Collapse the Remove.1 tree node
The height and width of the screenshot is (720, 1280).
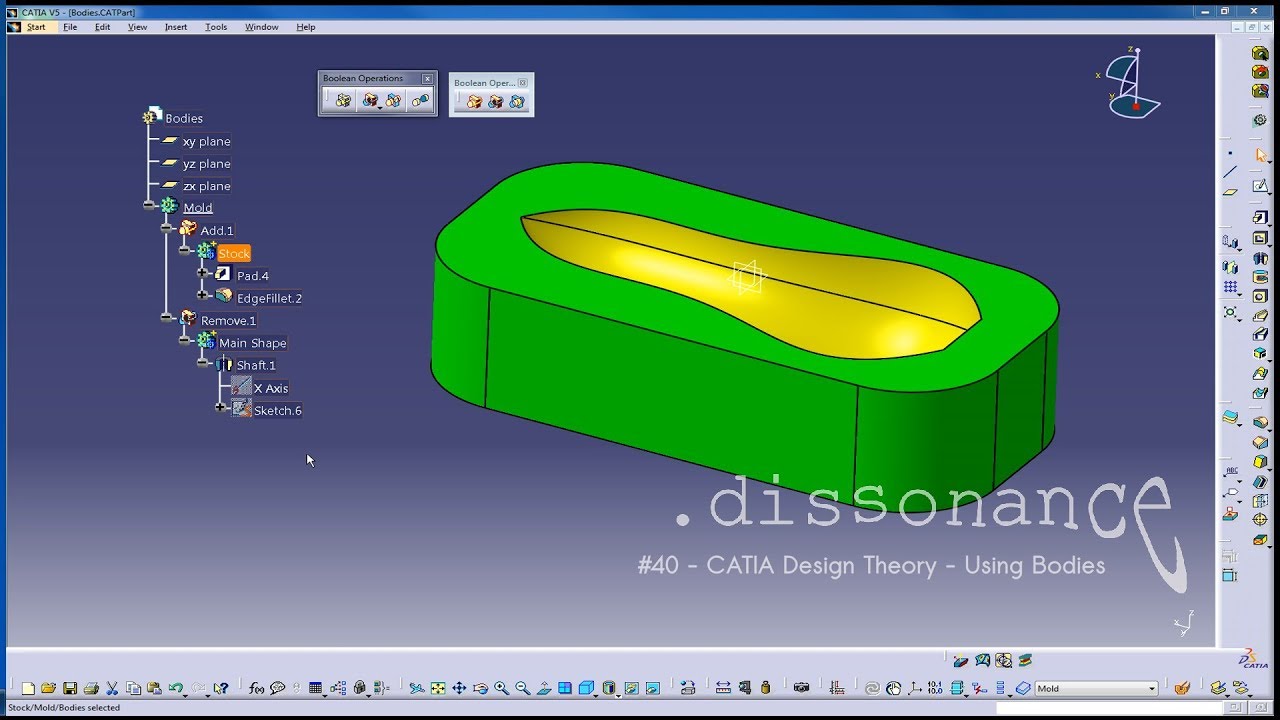167,317
